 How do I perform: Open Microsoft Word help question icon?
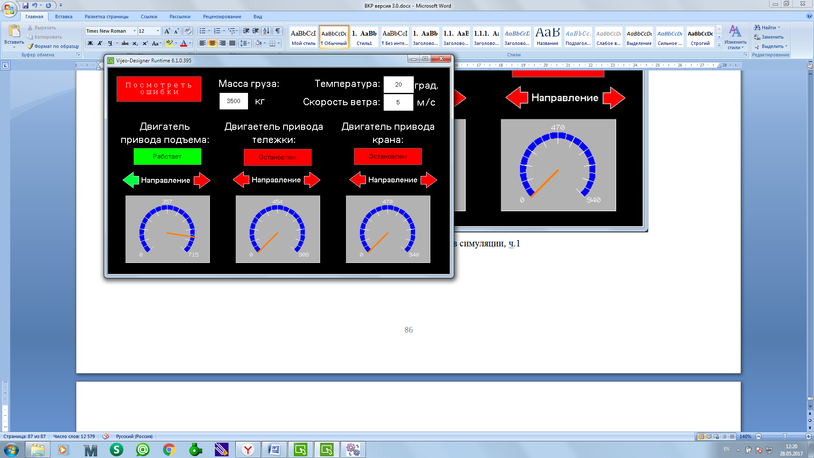pos(809,17)
